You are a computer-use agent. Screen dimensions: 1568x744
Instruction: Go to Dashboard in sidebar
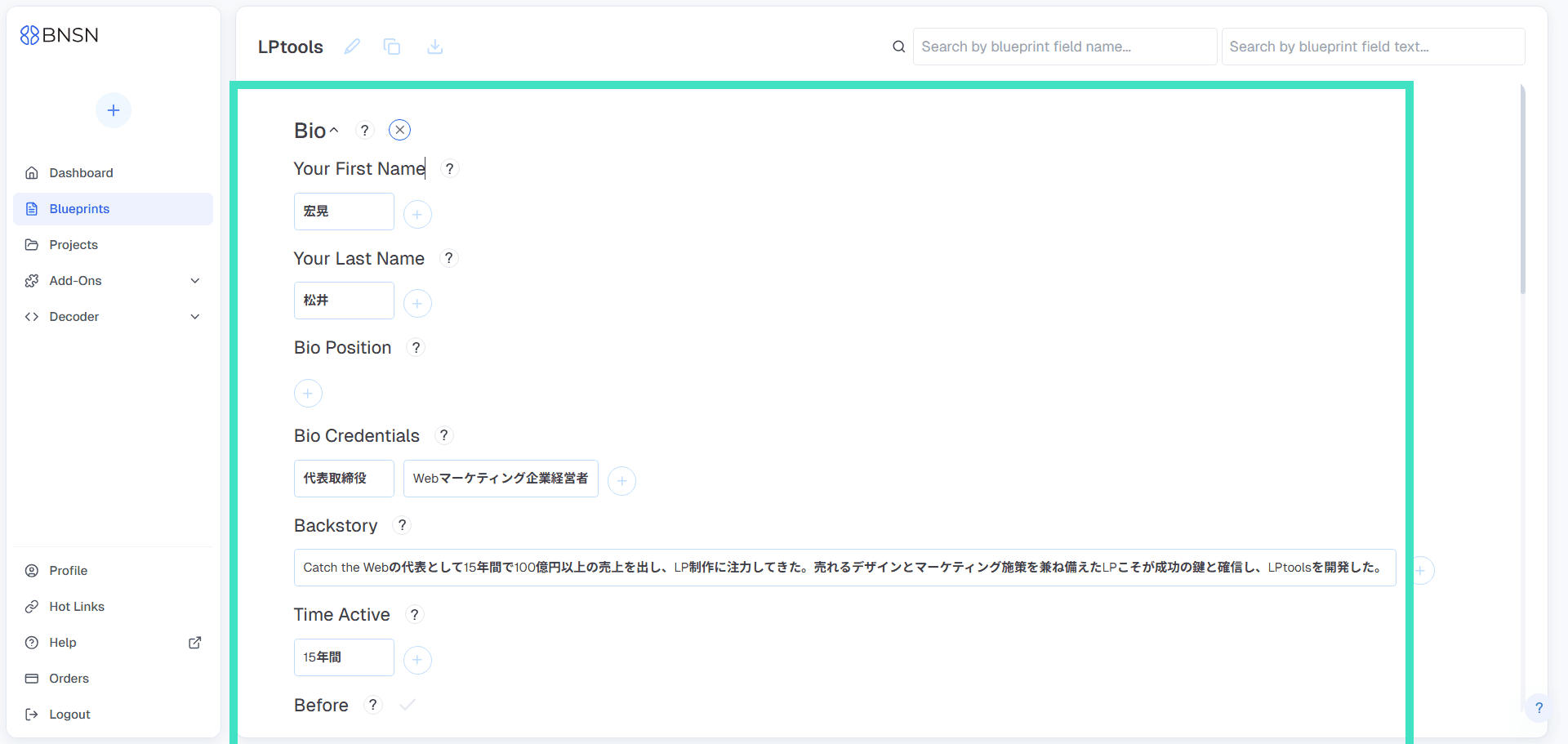point(81,173)
